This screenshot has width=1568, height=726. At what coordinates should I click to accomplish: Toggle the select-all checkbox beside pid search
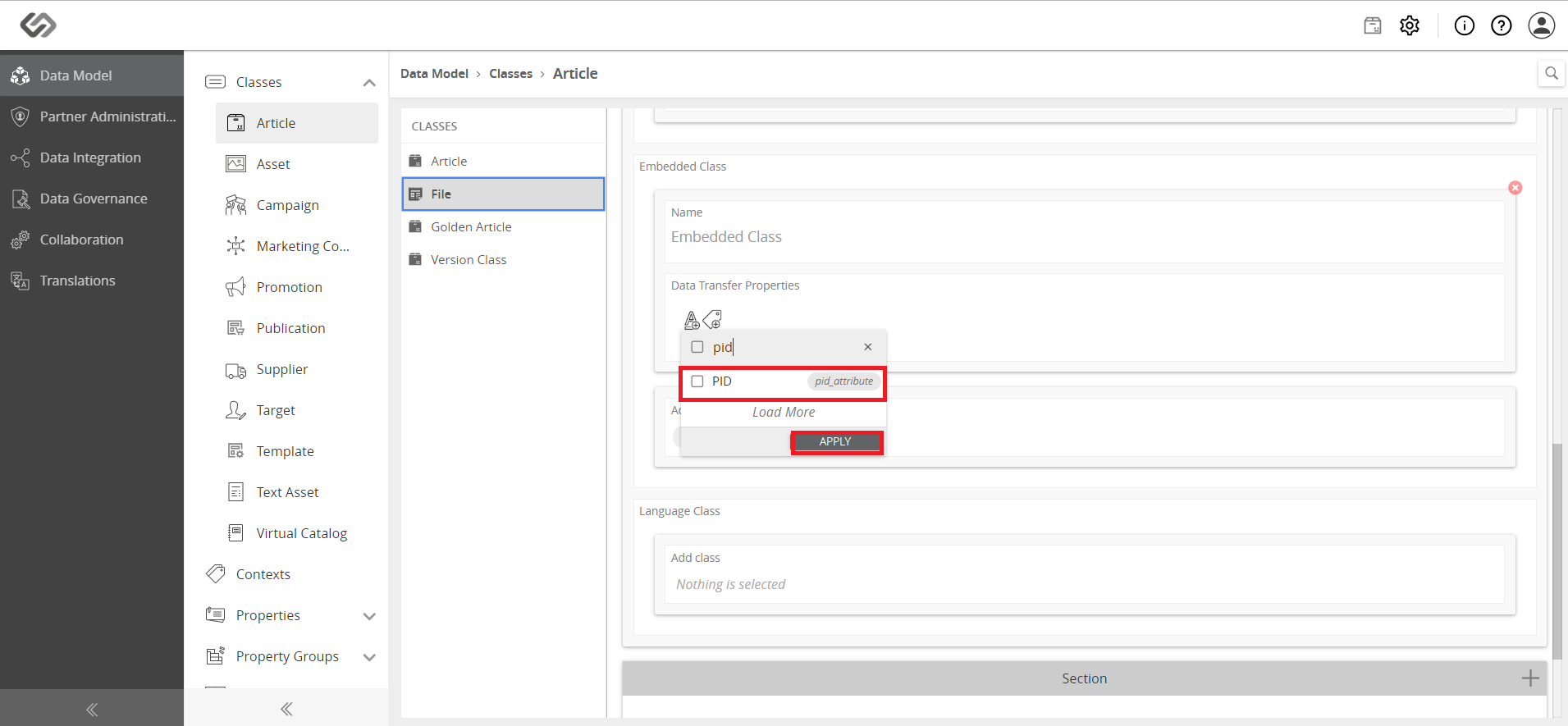click(697, 347)
